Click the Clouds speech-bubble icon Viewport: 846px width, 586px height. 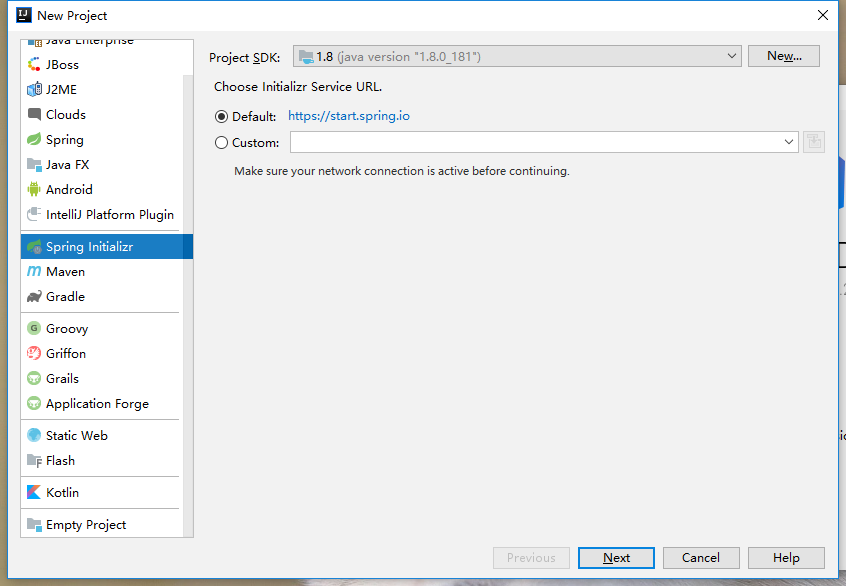[34, 114]
